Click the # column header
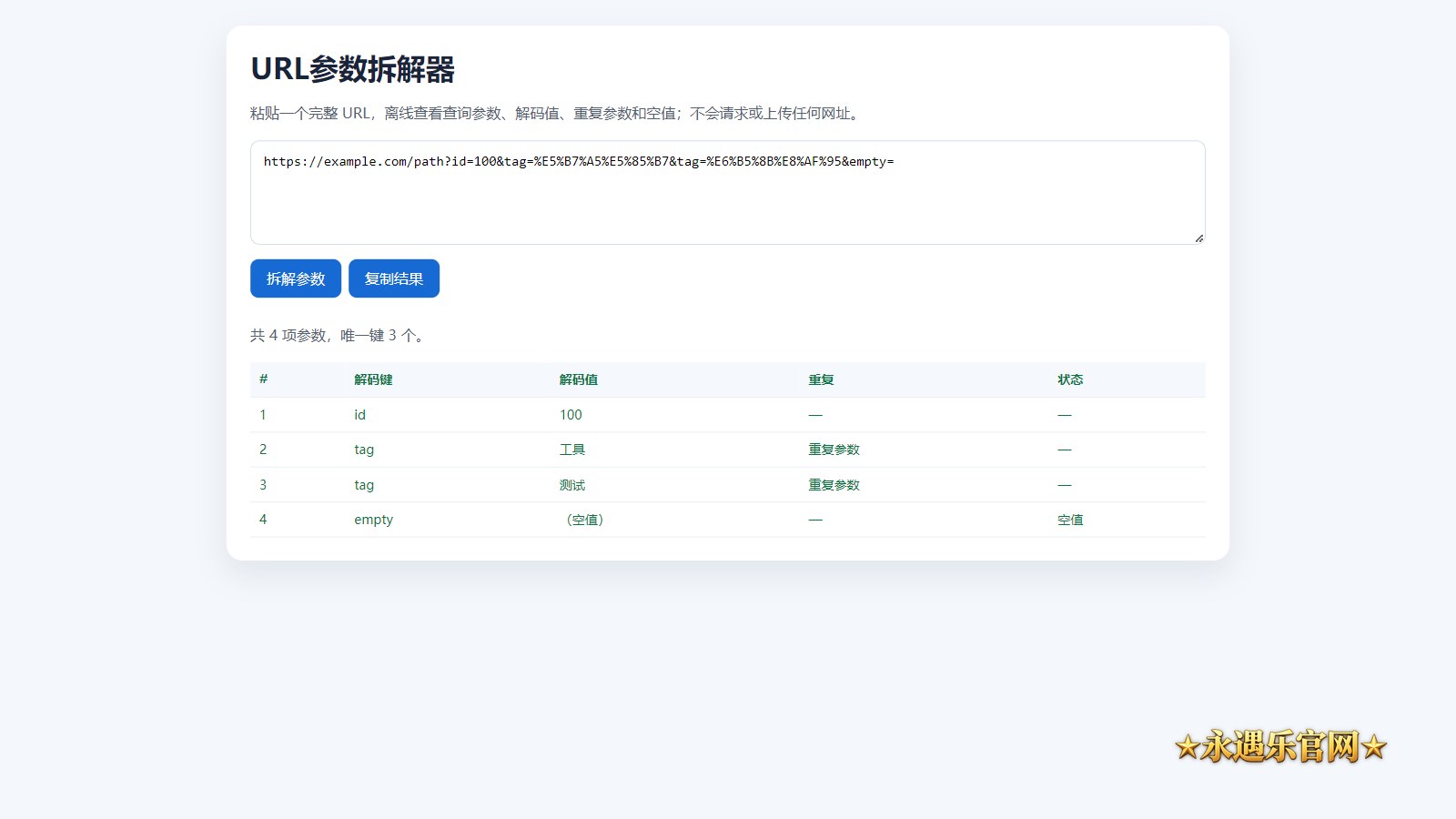Screen dimensions: 1456x819 (263, 379)
